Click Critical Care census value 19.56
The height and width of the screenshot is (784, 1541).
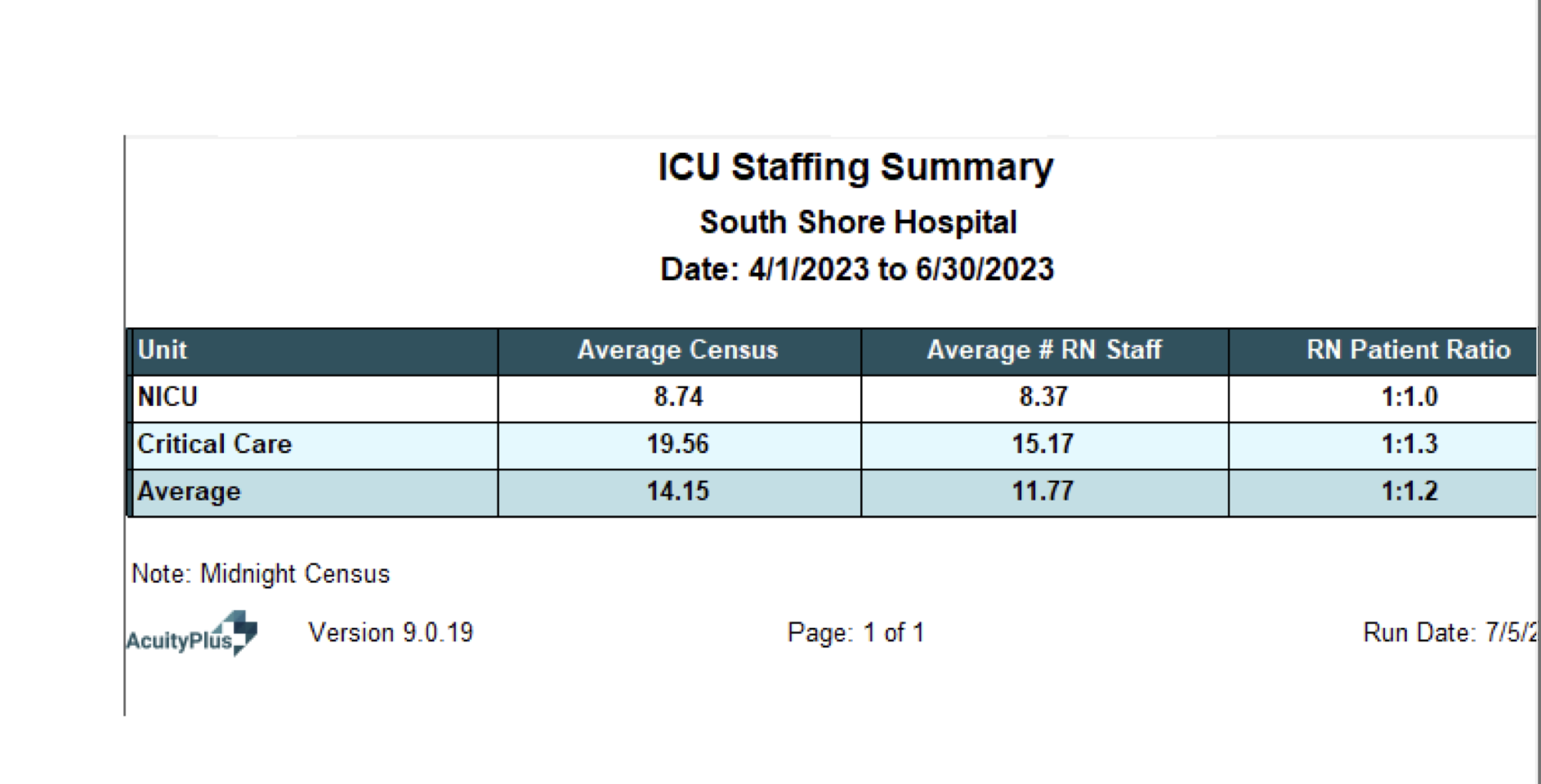(678, 444)
